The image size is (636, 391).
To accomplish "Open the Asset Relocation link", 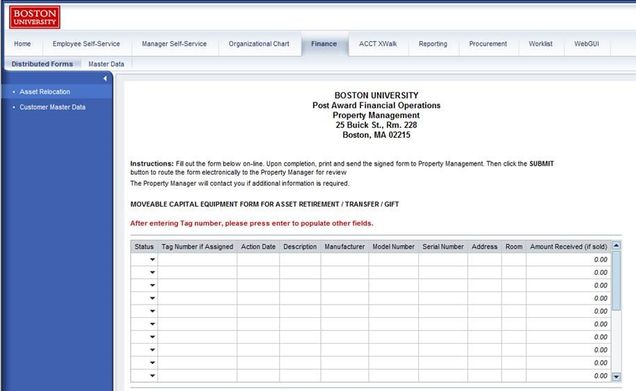I will click(x=45, y=92).
